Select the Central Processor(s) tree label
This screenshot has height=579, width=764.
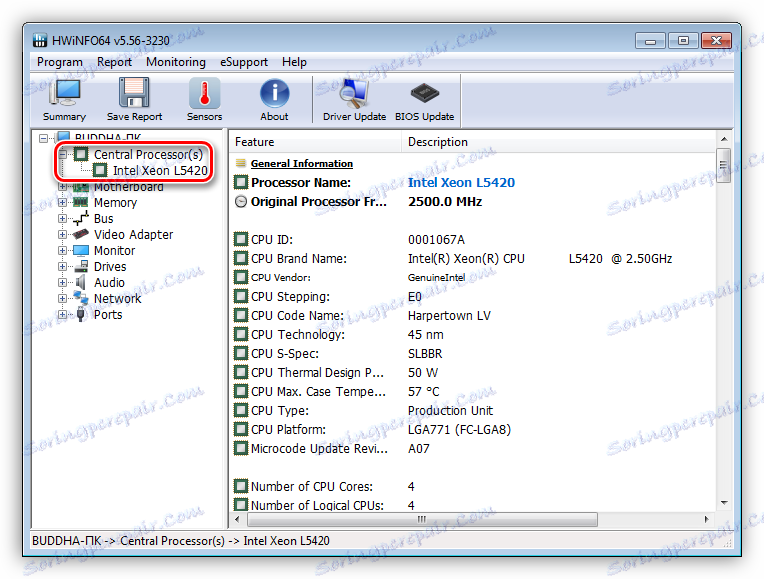[148, 154]
